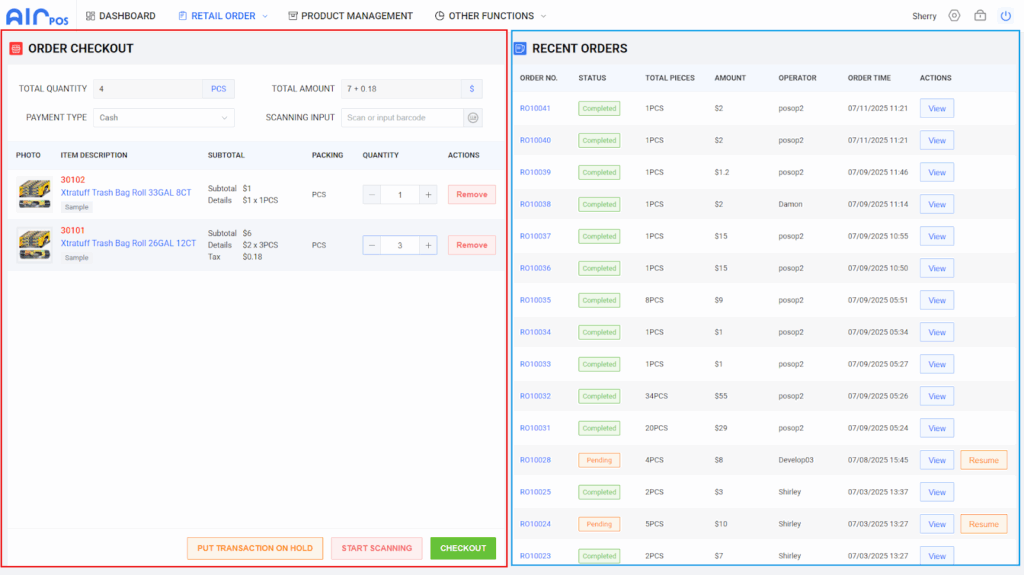
Task: Remove item 30102 from the order
Action: [471, 195]
